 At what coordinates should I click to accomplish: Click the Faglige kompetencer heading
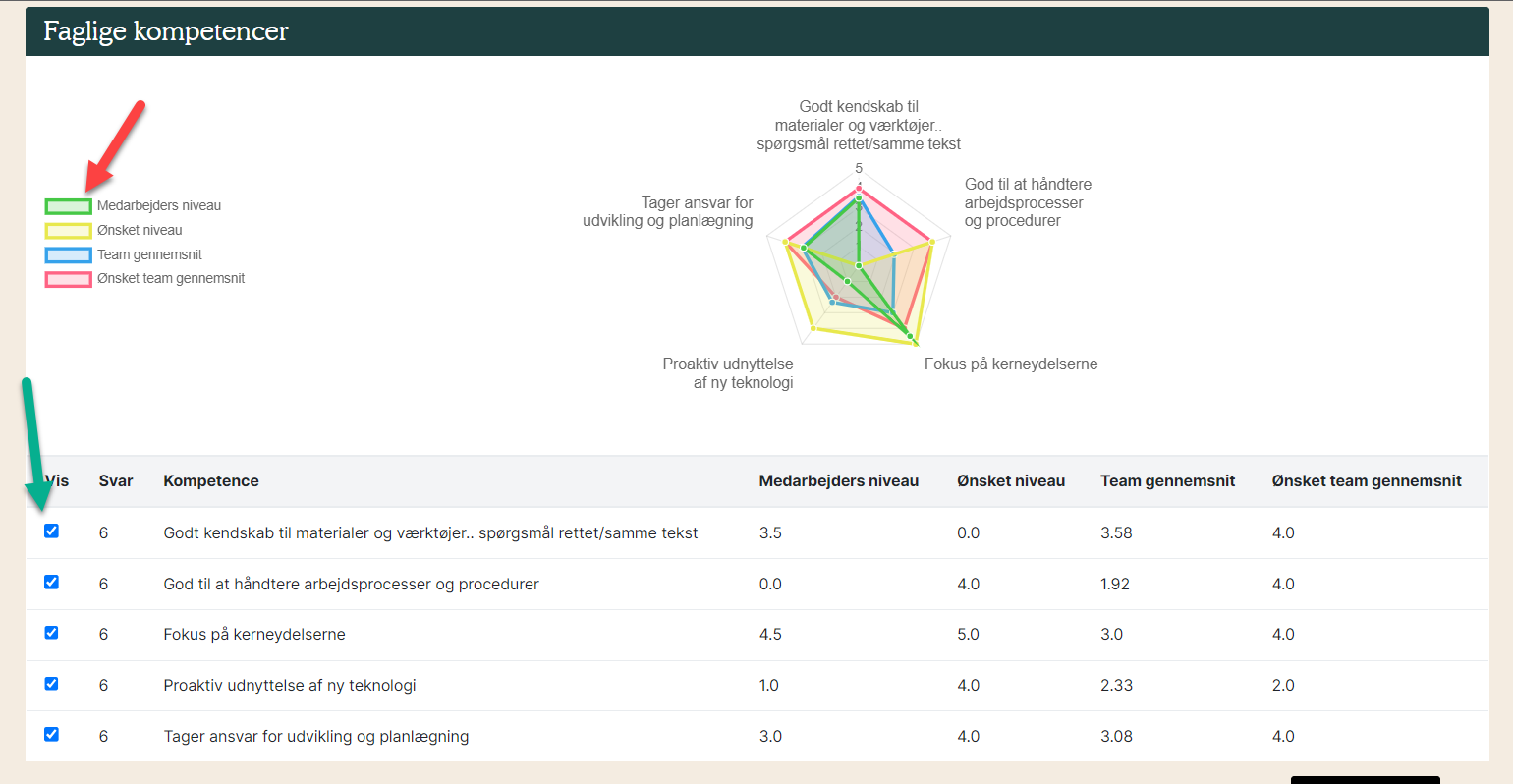tap(166, 31)
